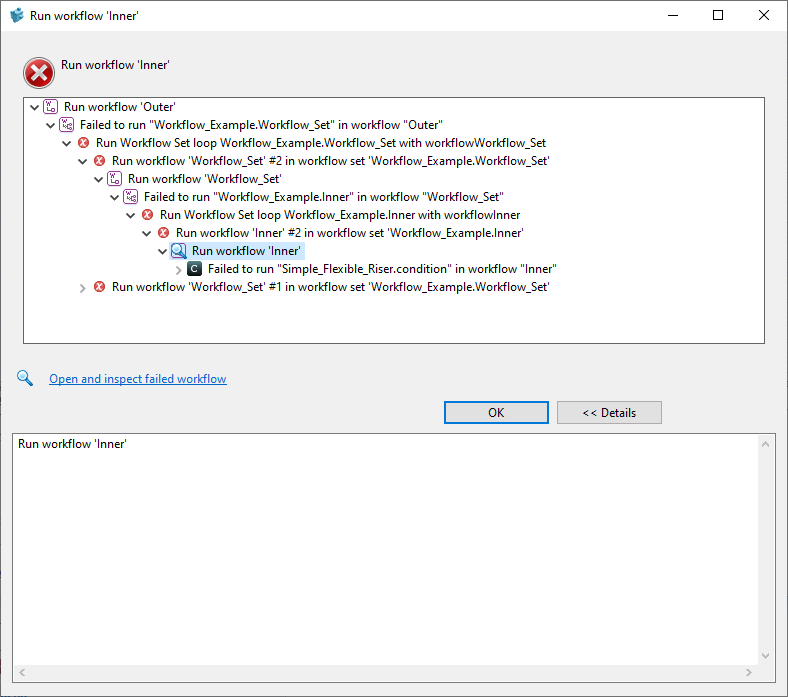Select Run workflow 'Workflow_Set' #1 row
This screenshot has height=697, width=788.
(330, 287)
